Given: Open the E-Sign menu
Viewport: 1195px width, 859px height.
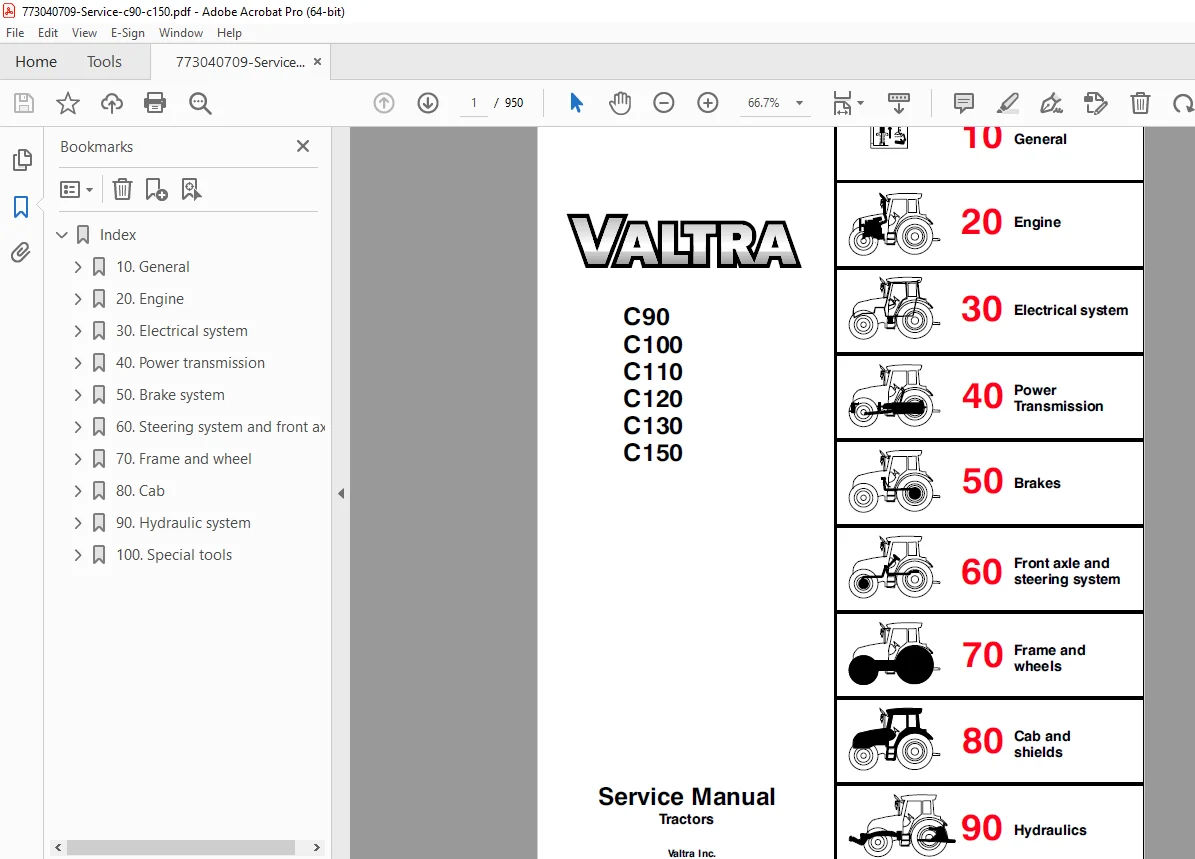Looking at the screenshot, I should pyautogui.click(x=127, y=33).
